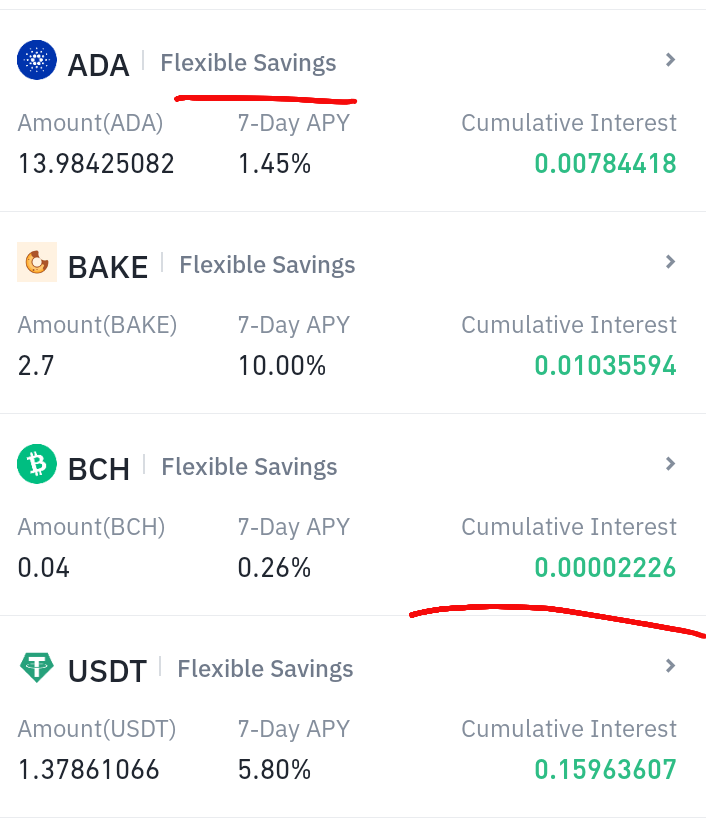Tap the BAKE 10.00% APY value
This screenshot has height=822, width=706.
282,365
